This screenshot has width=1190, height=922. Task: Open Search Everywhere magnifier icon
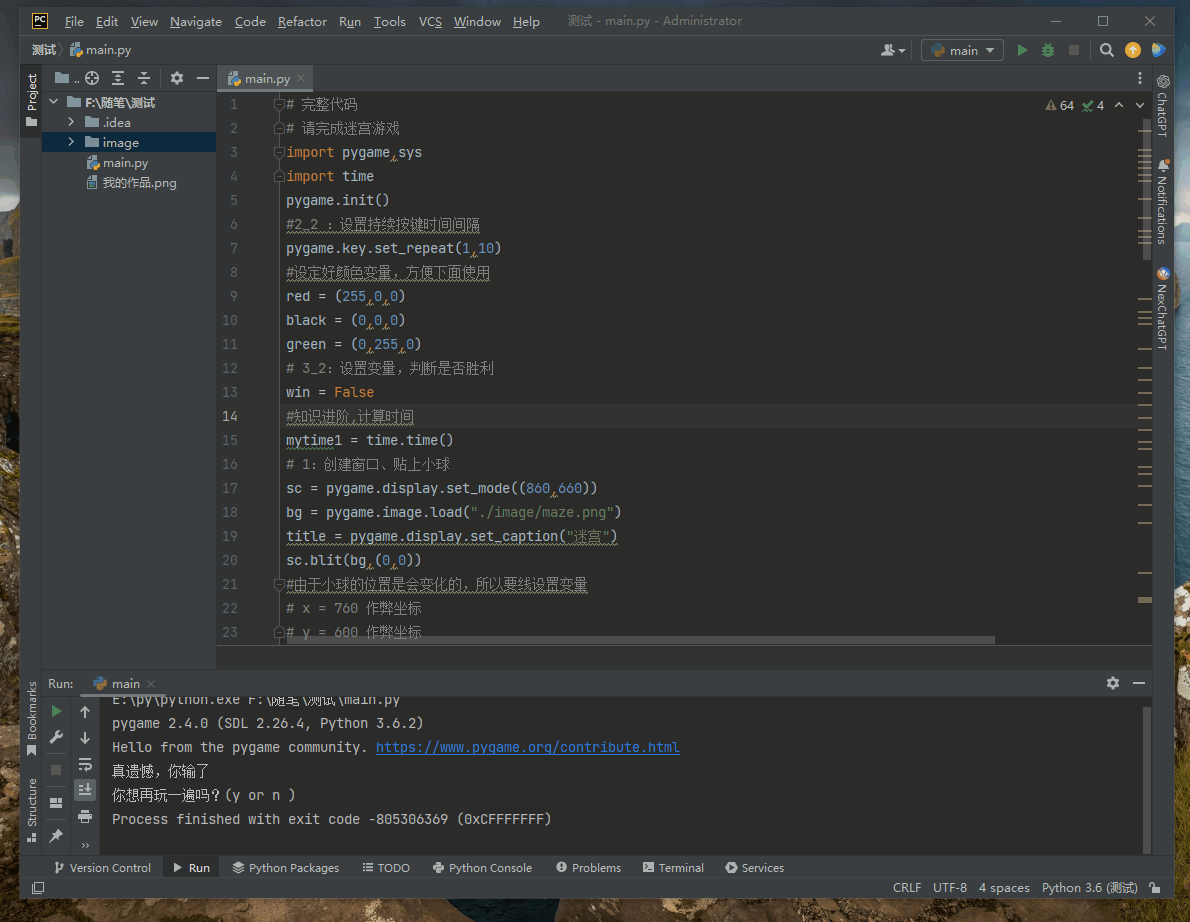1106,50
